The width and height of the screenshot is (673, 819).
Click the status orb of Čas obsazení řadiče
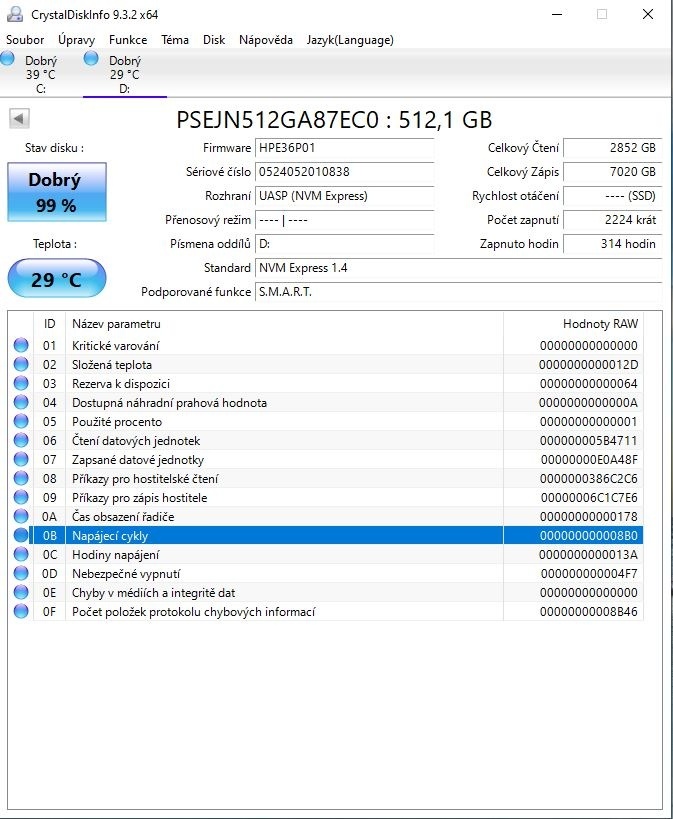tap(21, 516)
